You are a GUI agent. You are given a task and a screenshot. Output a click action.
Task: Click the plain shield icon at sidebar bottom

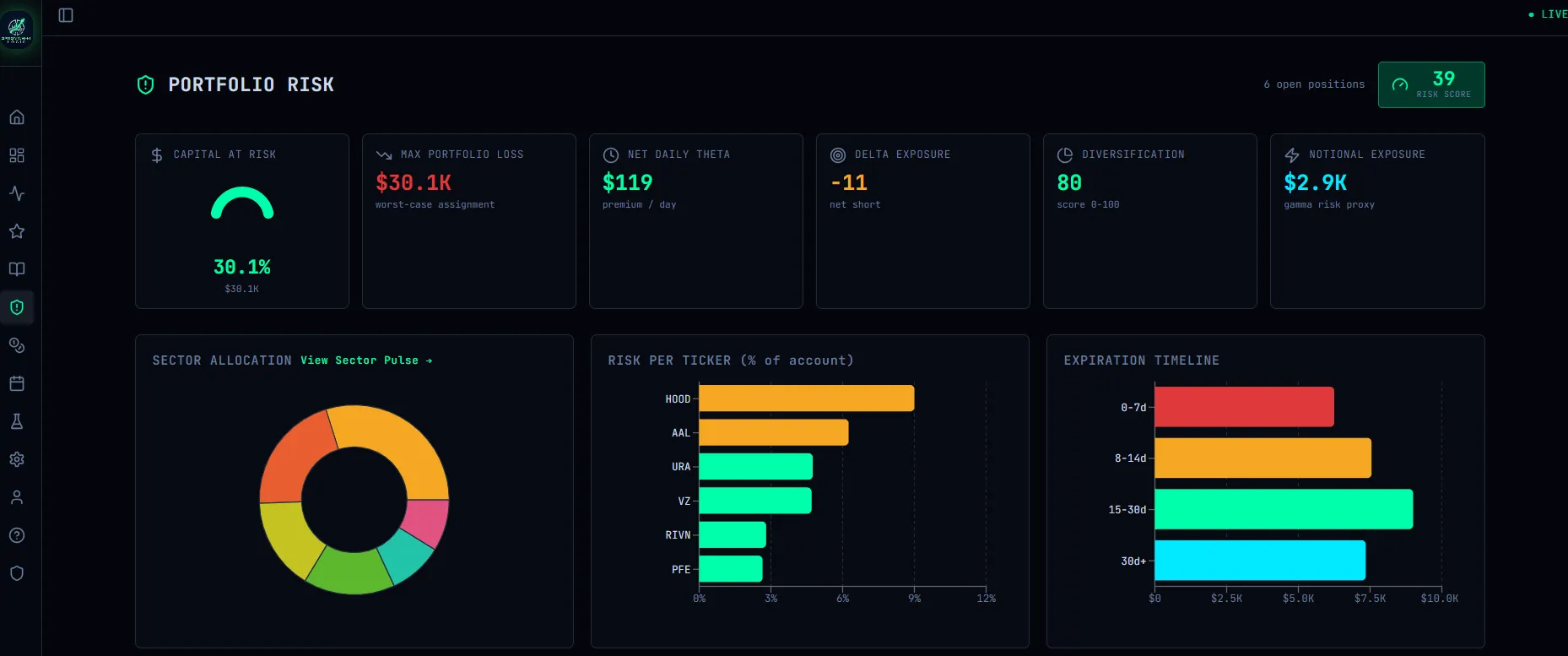point(17,573)
